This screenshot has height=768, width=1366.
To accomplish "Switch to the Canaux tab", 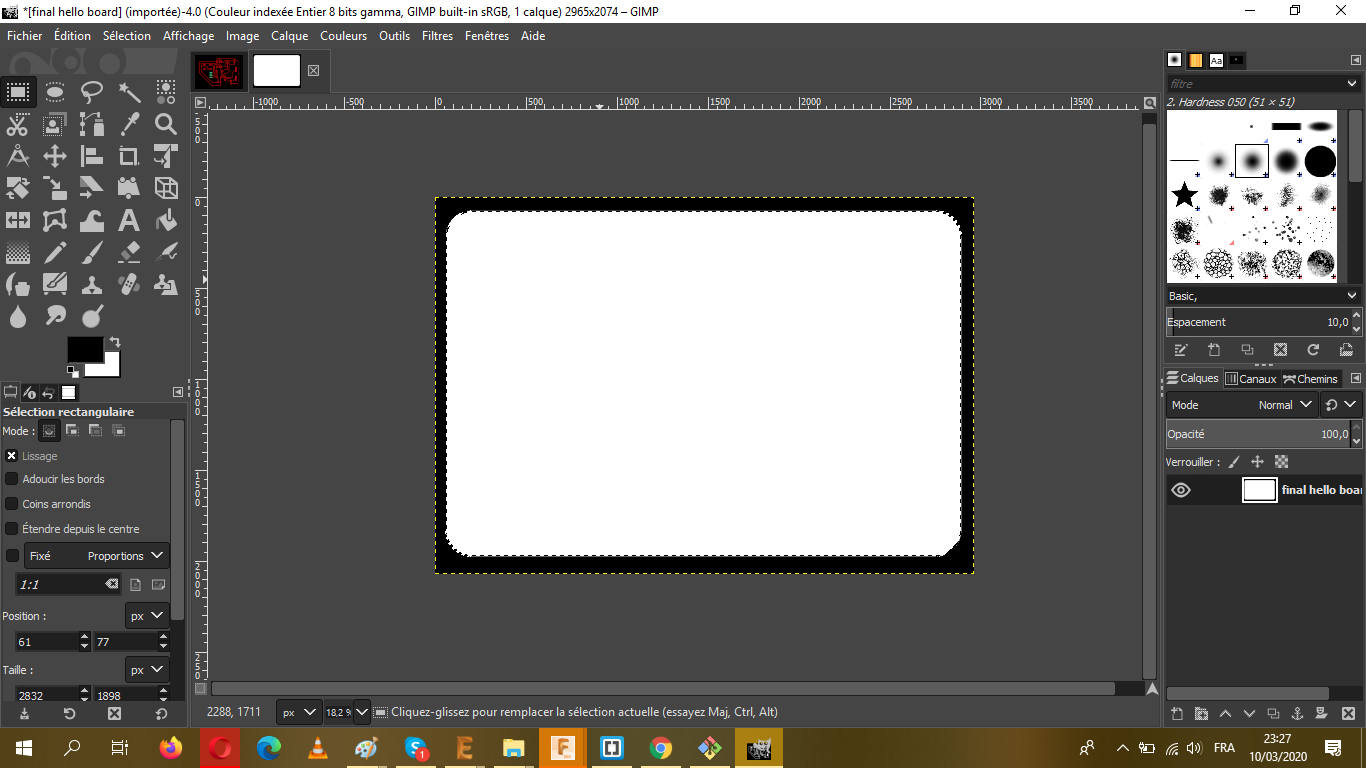I will pyautogui.click(x=1251, y=379).
